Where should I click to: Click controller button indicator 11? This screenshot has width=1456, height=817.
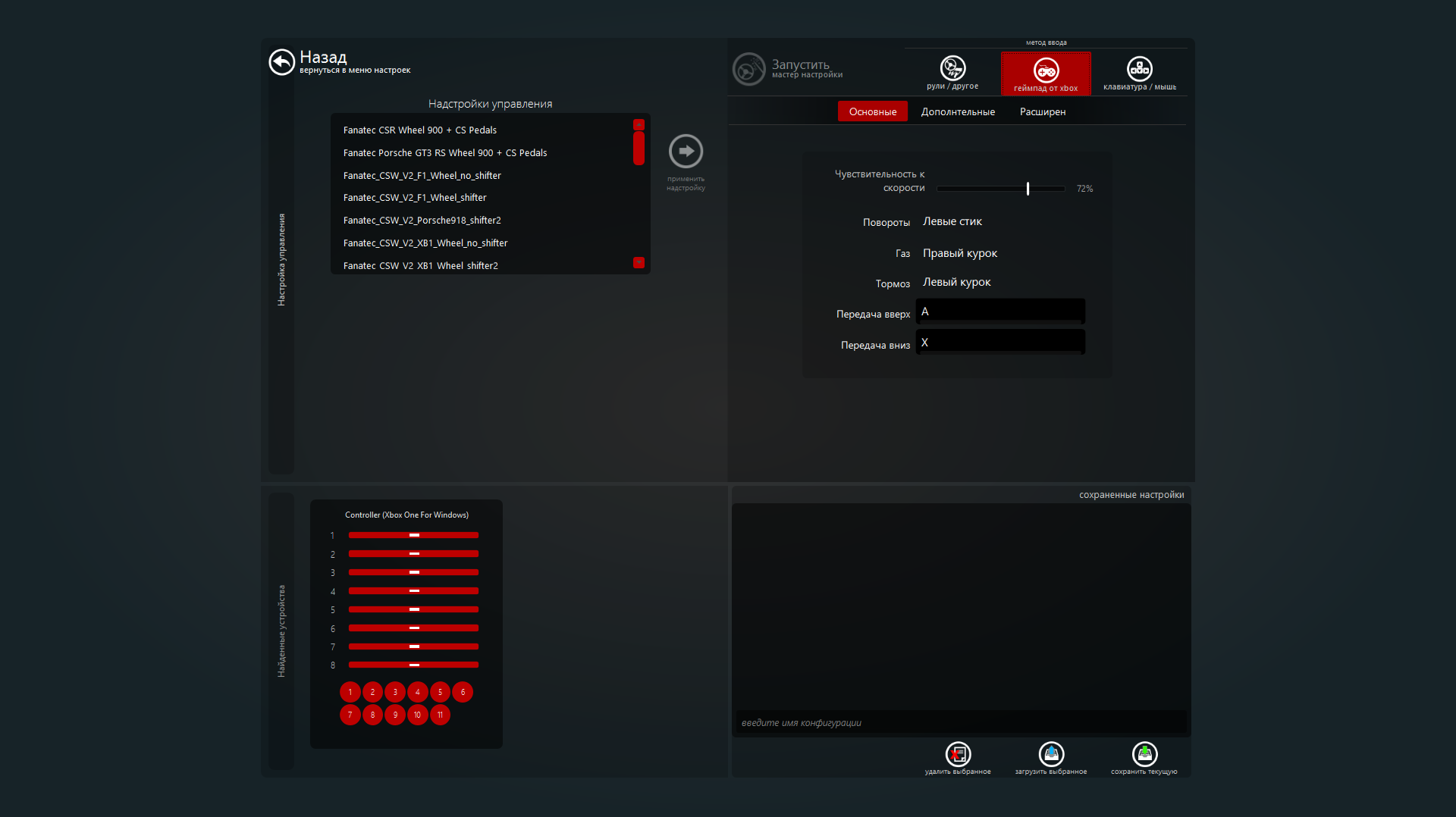440,715
